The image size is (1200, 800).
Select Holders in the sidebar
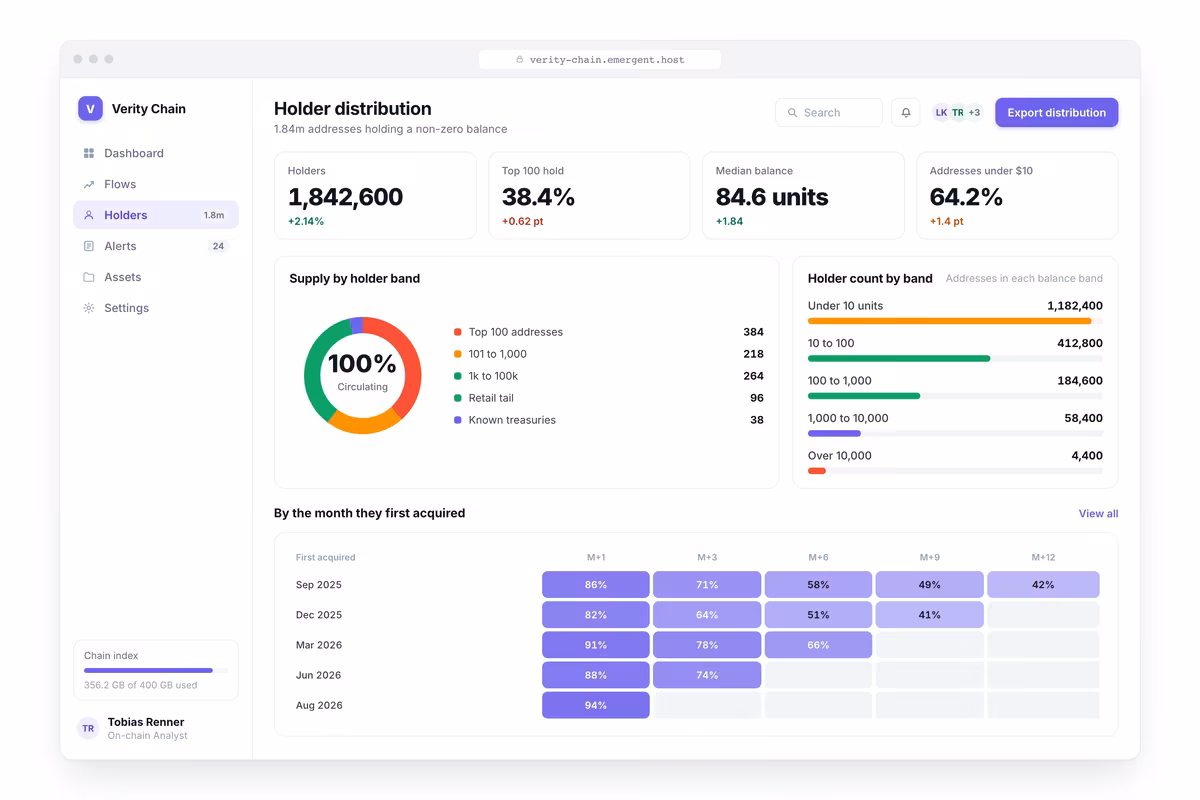(x=156, y=215)
